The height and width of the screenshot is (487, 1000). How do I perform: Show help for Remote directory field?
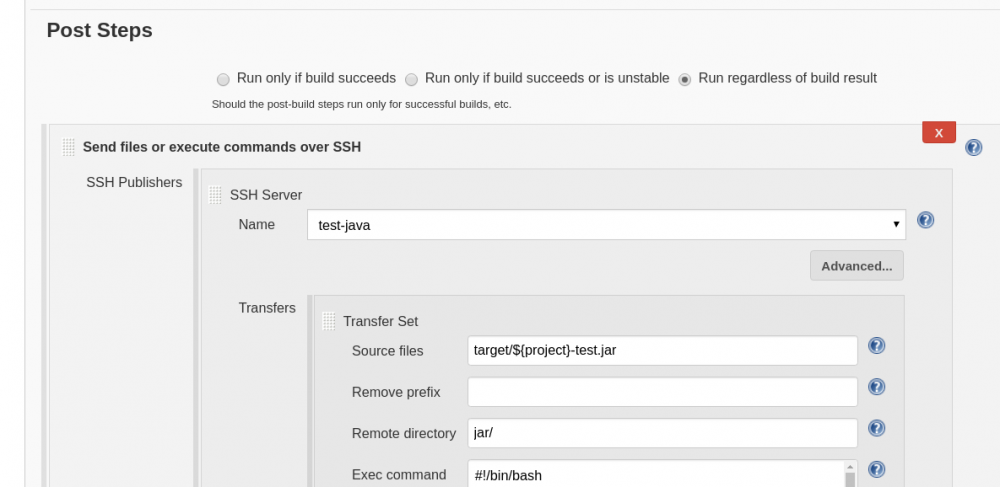click(x=876, y=428)
